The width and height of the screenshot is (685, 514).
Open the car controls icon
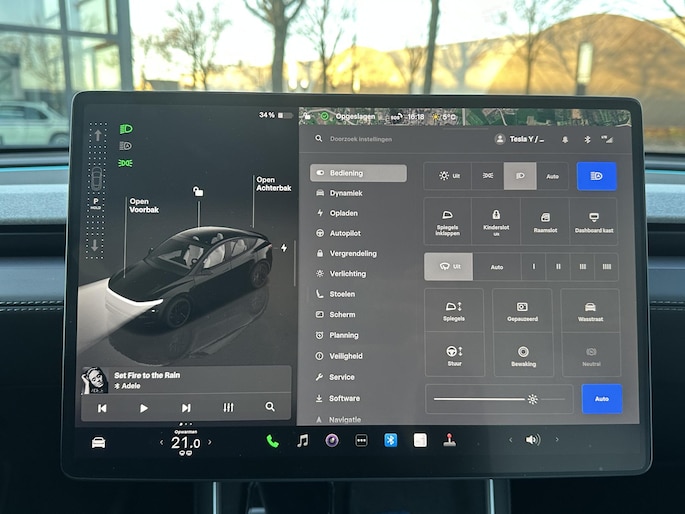click(99, 442)
